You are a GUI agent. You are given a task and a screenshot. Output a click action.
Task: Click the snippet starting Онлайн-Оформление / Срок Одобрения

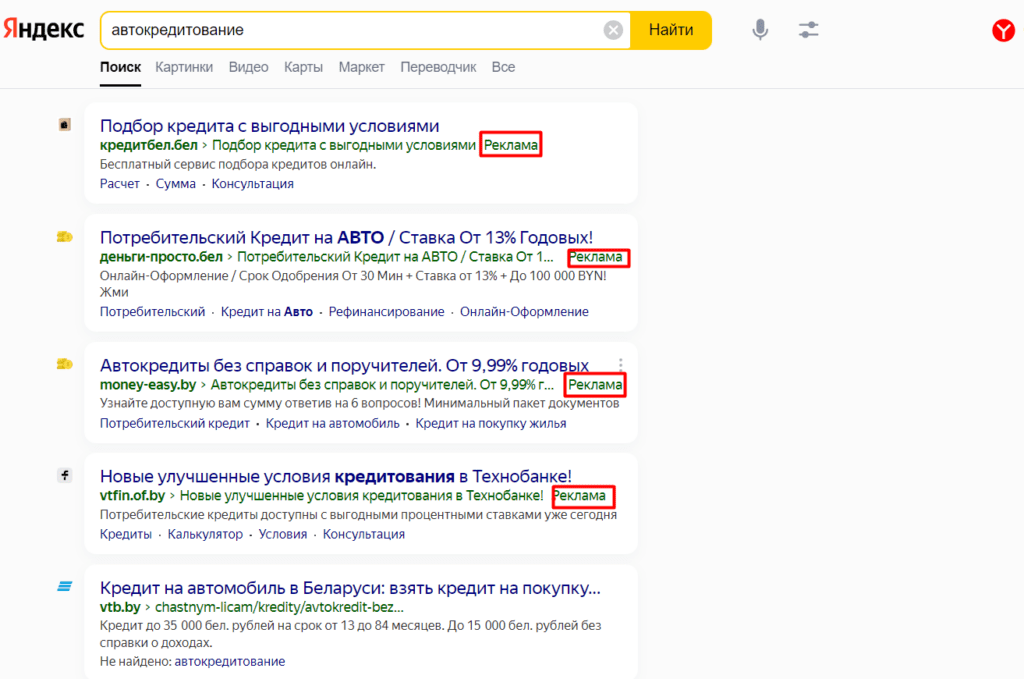click(x=353, y=283)
